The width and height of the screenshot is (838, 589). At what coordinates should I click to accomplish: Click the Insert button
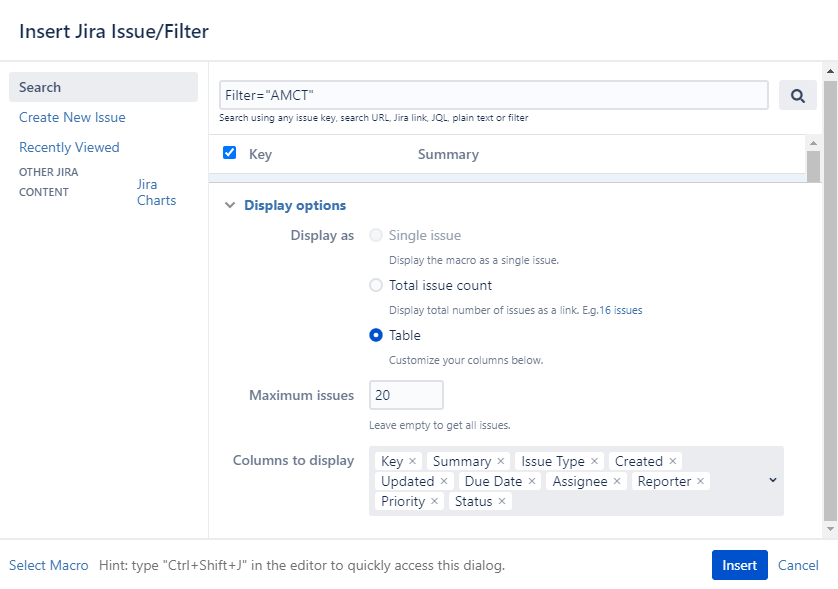(740, 565)
